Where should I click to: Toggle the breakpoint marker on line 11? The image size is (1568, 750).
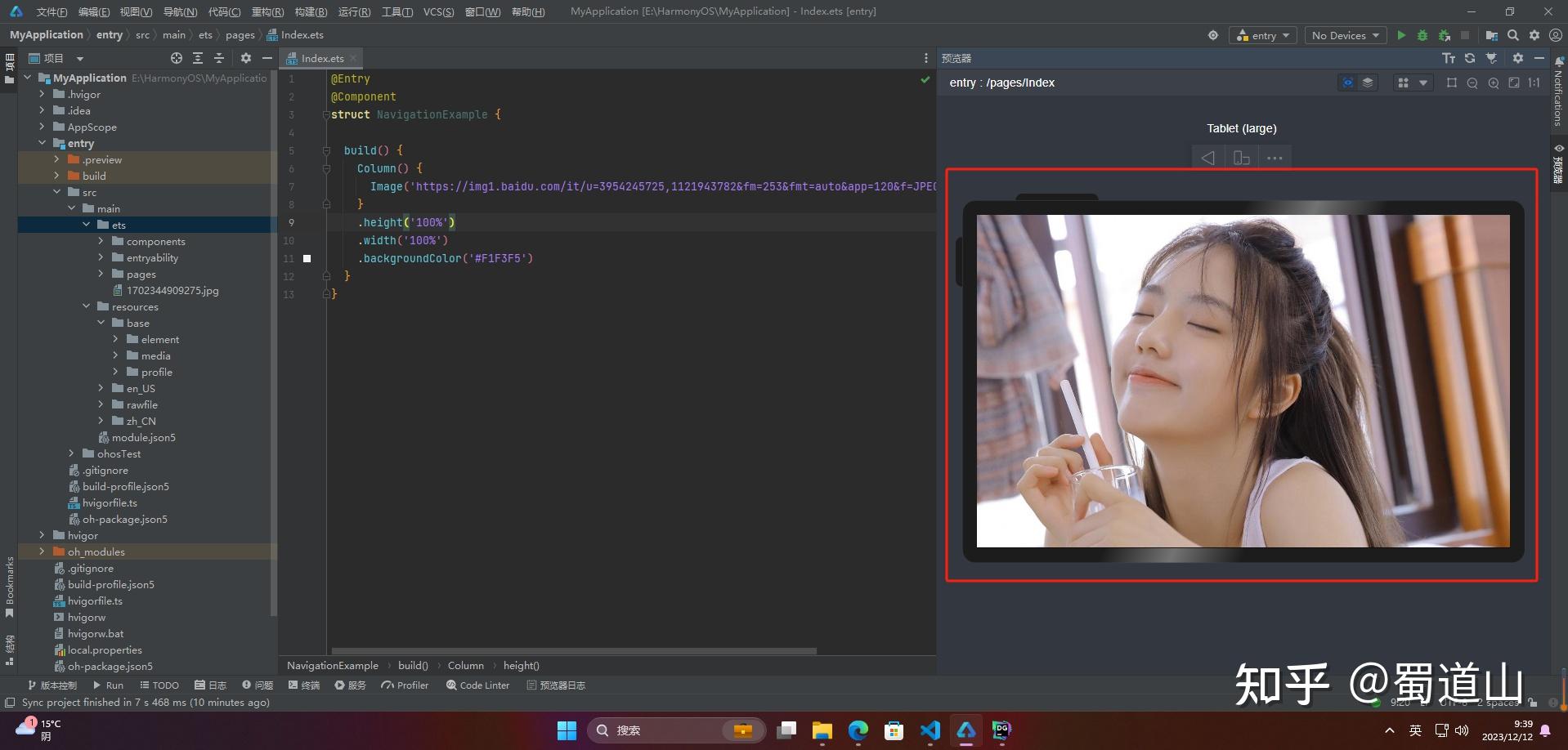pos(307,258)
